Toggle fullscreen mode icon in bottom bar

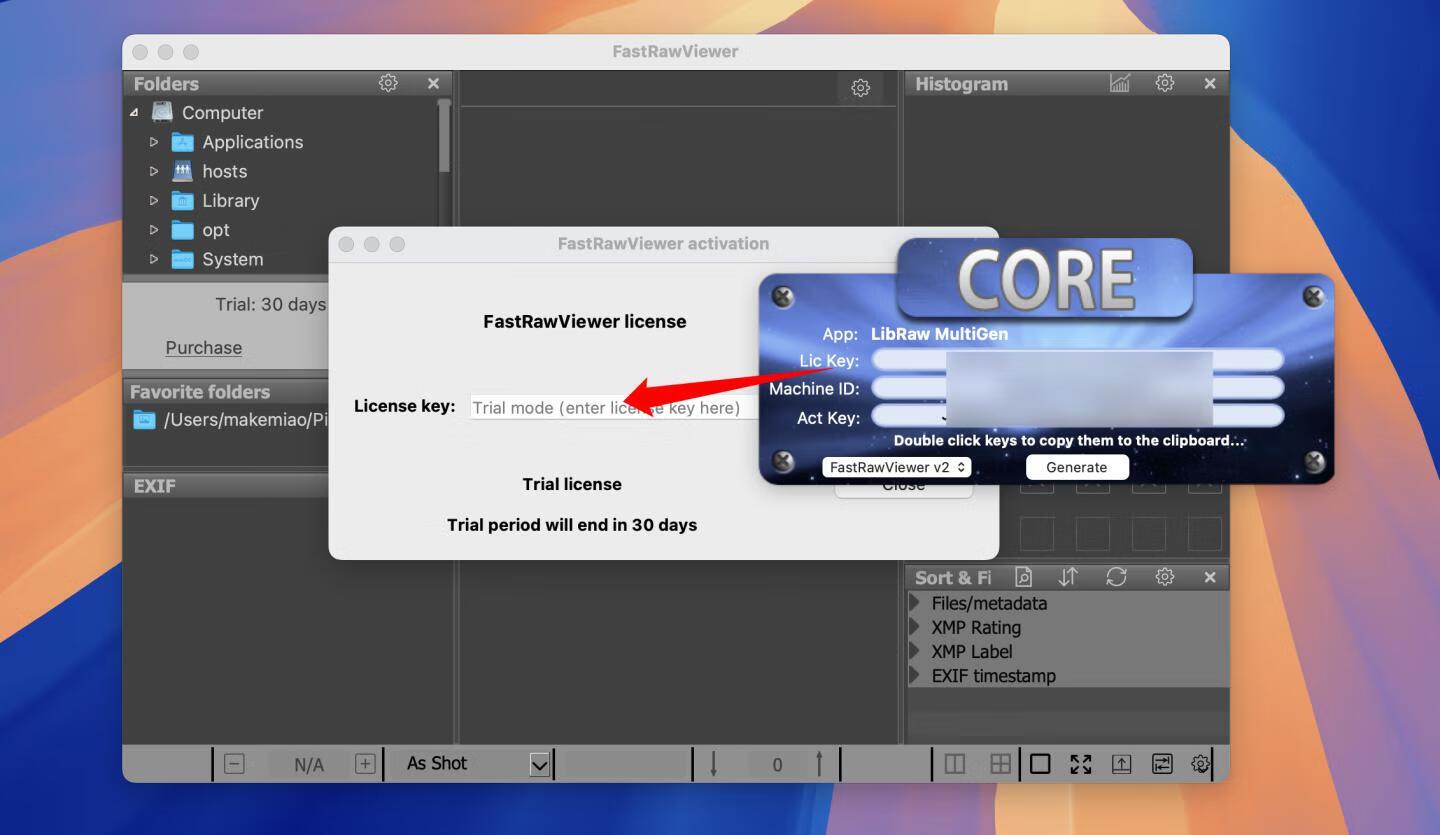coord(1081,764)
